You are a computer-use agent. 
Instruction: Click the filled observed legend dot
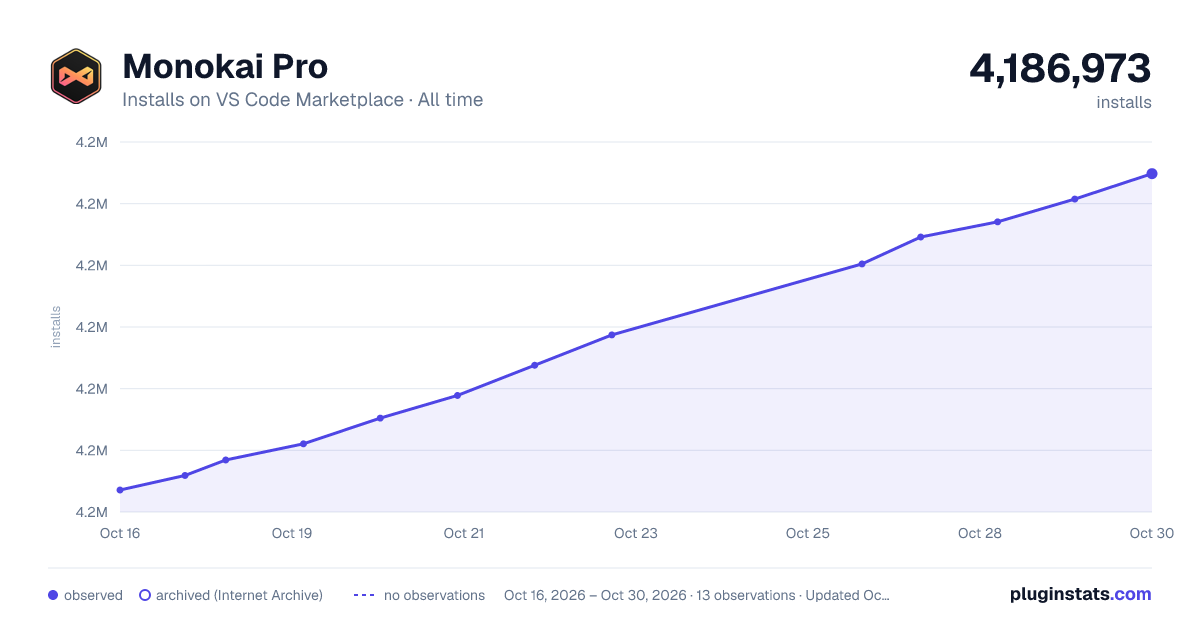pos(53,595)
